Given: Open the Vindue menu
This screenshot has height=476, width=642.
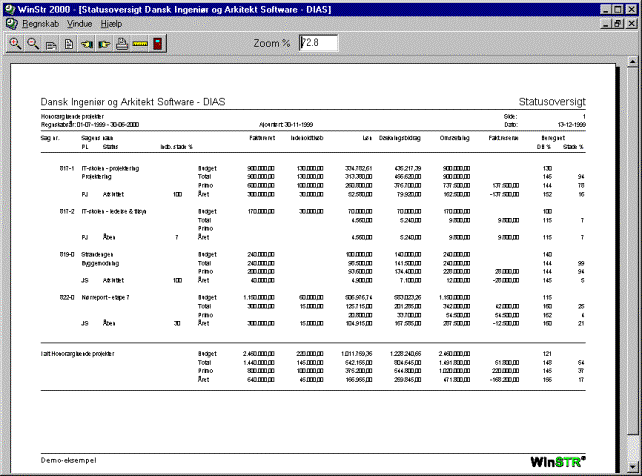Looking at the screenshot, I should pyautogui.click(x=79, y=24).
